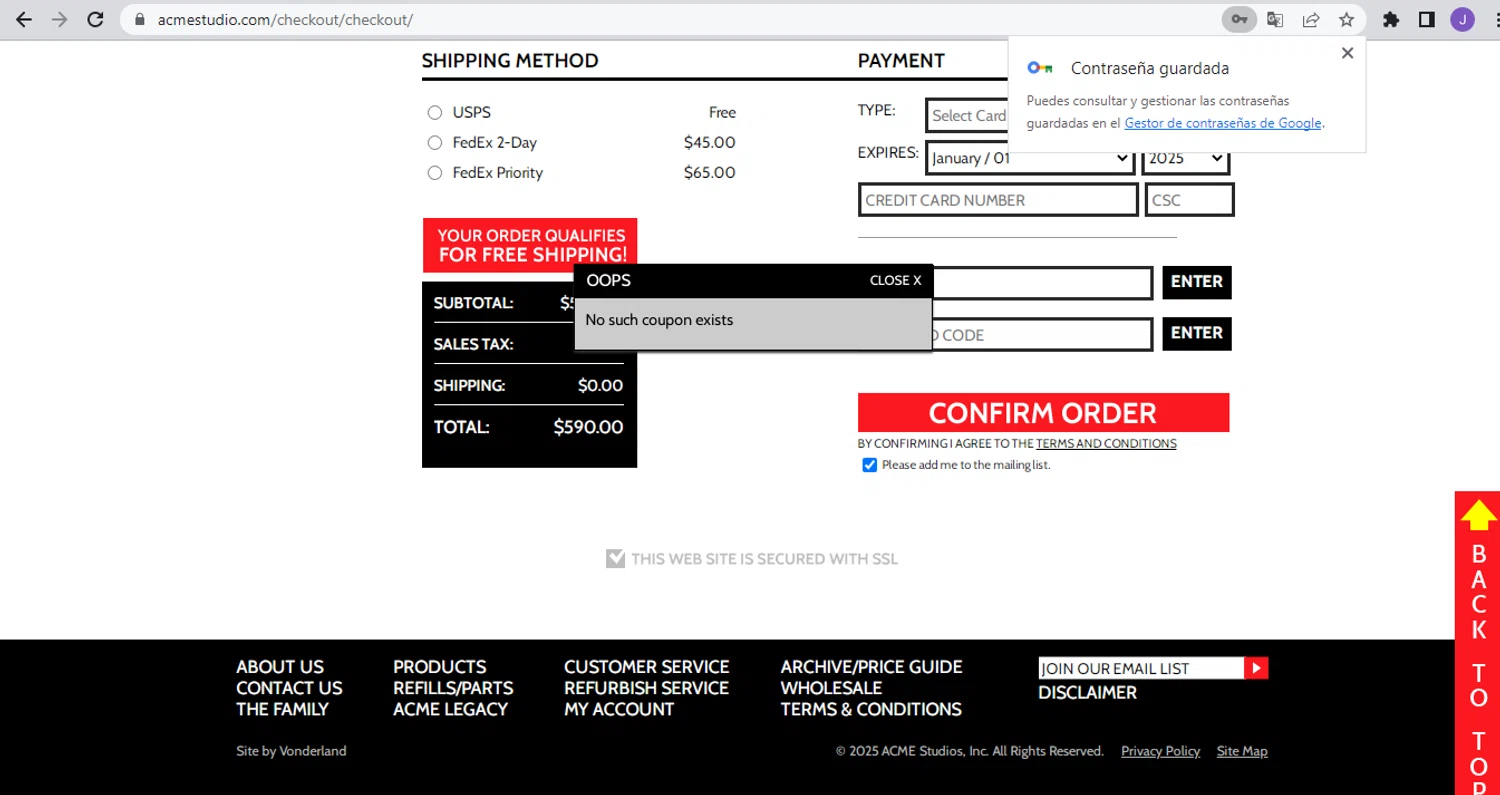
Task: Open the profile avatar J
Action: [1462, 19]
